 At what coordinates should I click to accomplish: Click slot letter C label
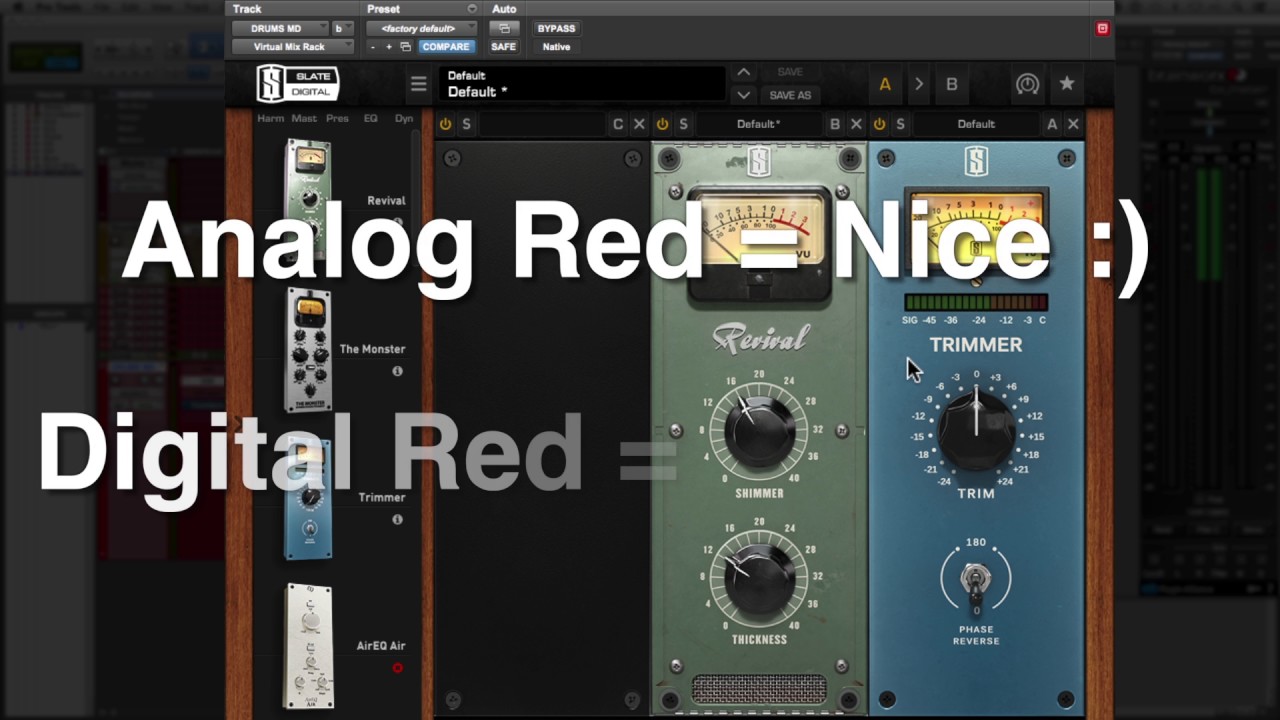click(618, 124)
